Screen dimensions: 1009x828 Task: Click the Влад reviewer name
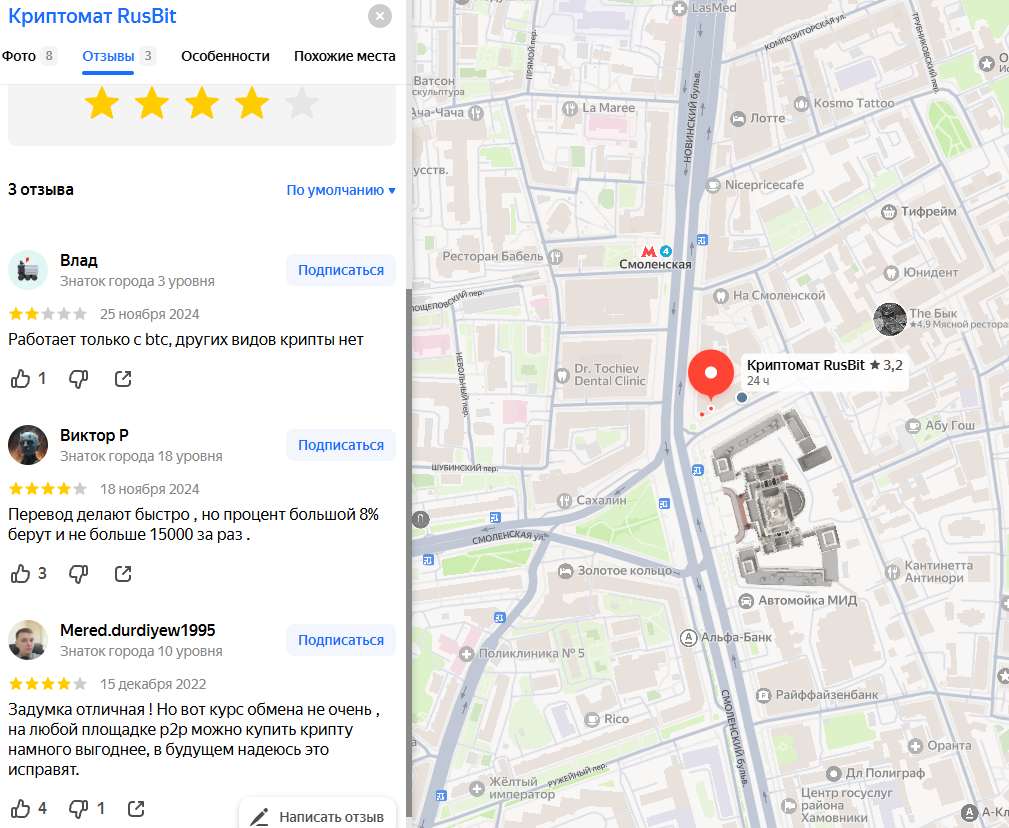pyautogui.click(x=79, y=261)
